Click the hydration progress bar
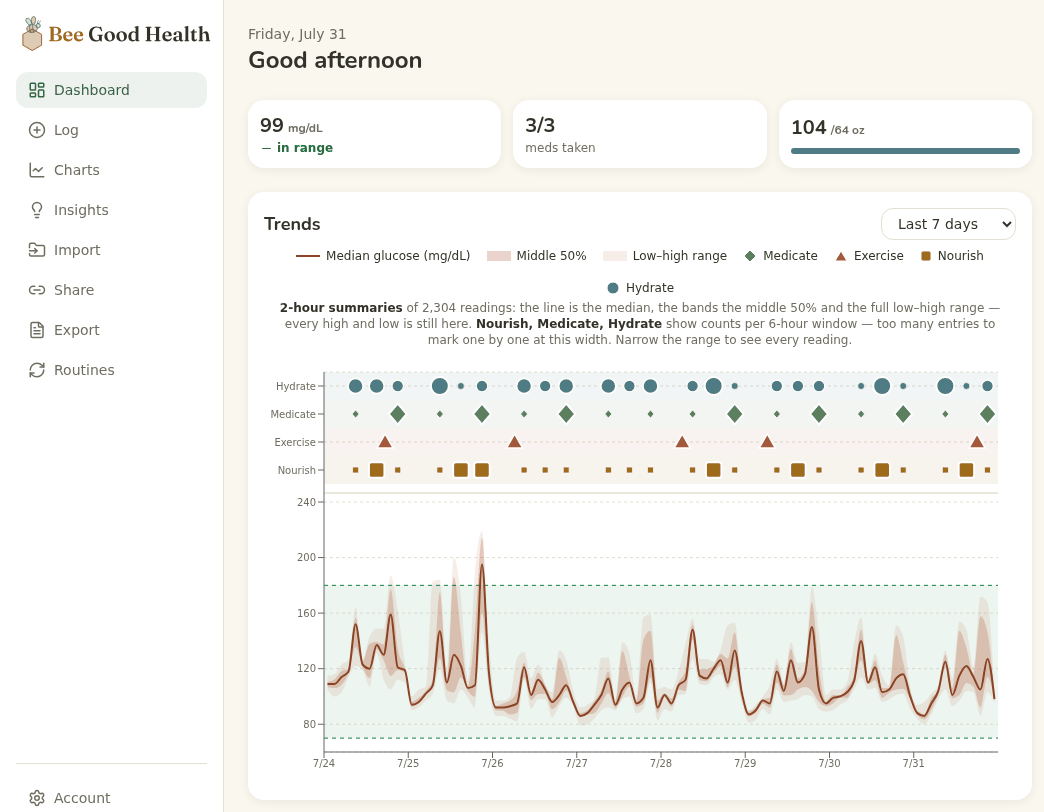Viewport: 1044px width, 812px height. 906,151
